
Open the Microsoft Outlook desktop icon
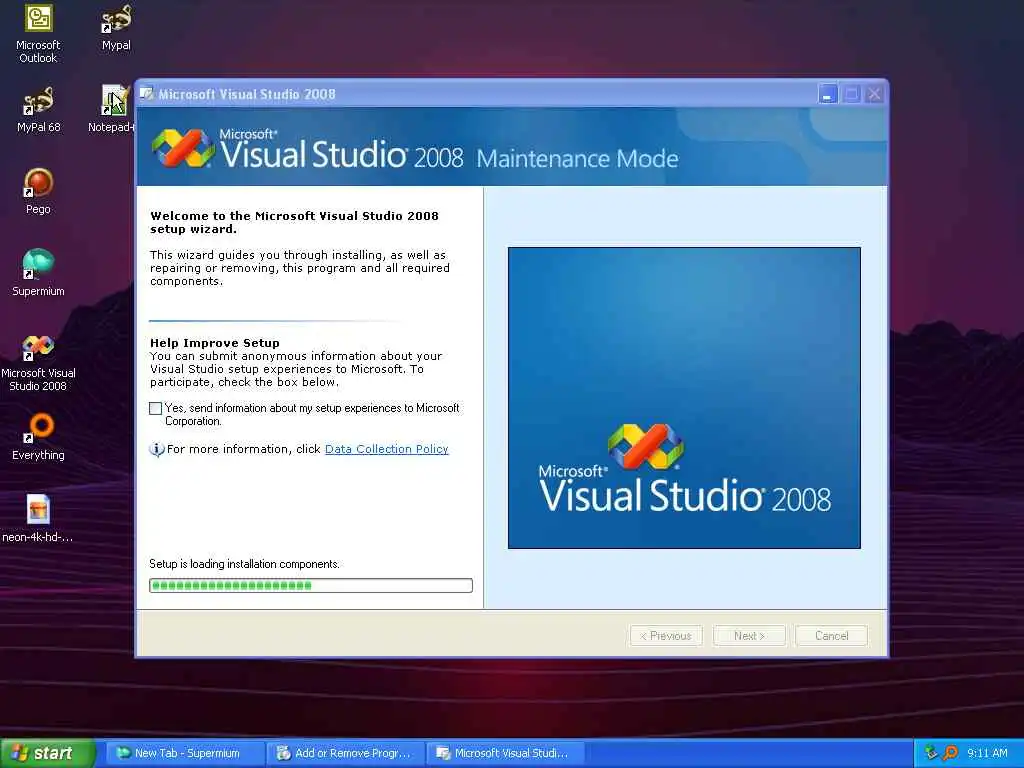click(38, 33)
